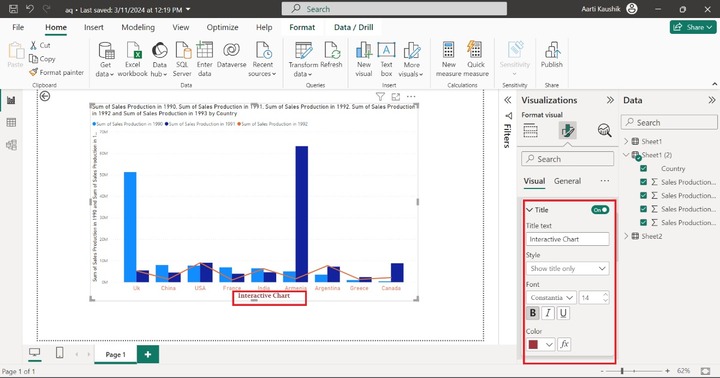
Task: Open Excel workbook source icon
Action: coord(134,51)
